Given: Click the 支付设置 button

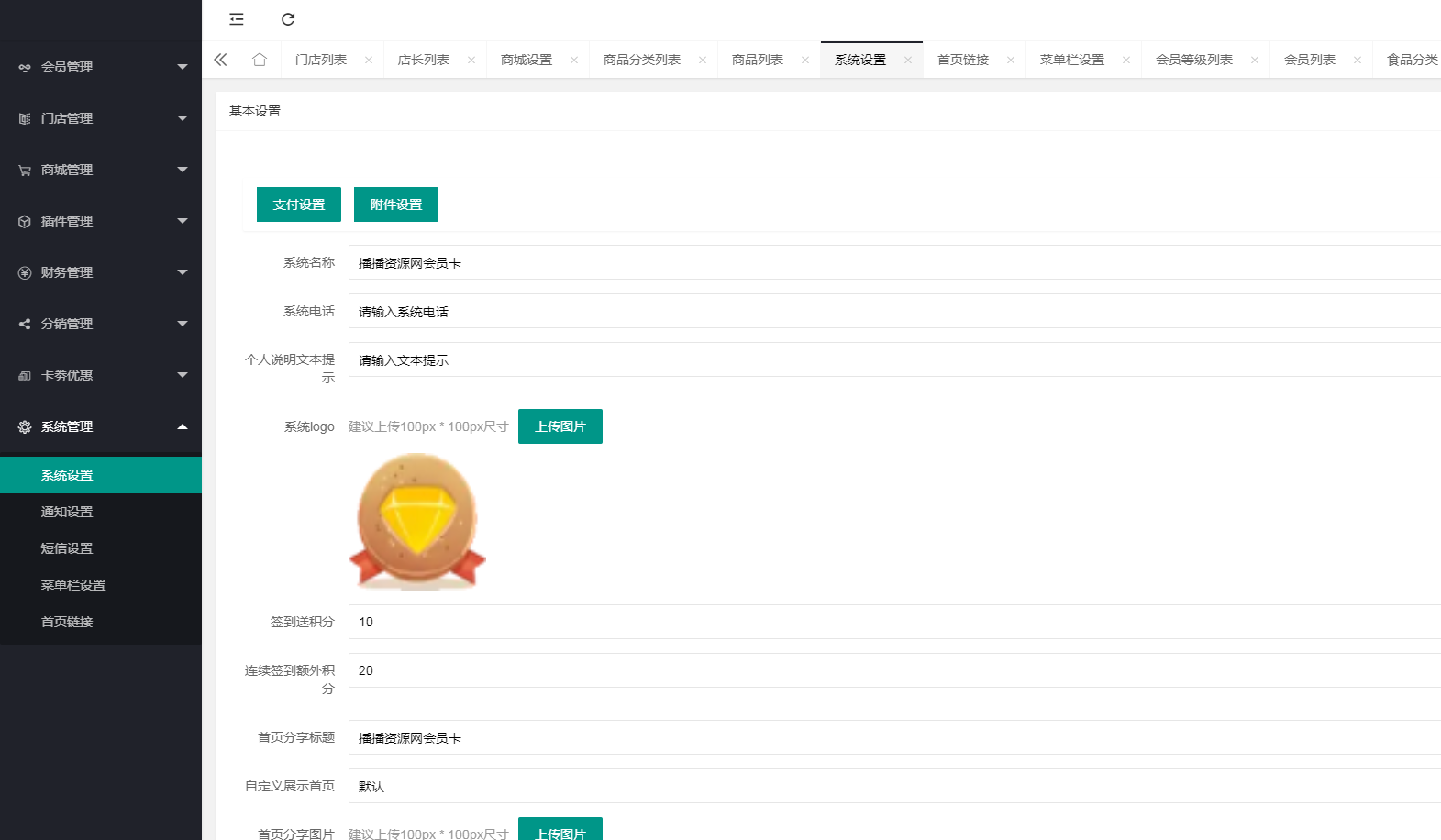Looking at the screenshot, I should click(x=299, y=204).
